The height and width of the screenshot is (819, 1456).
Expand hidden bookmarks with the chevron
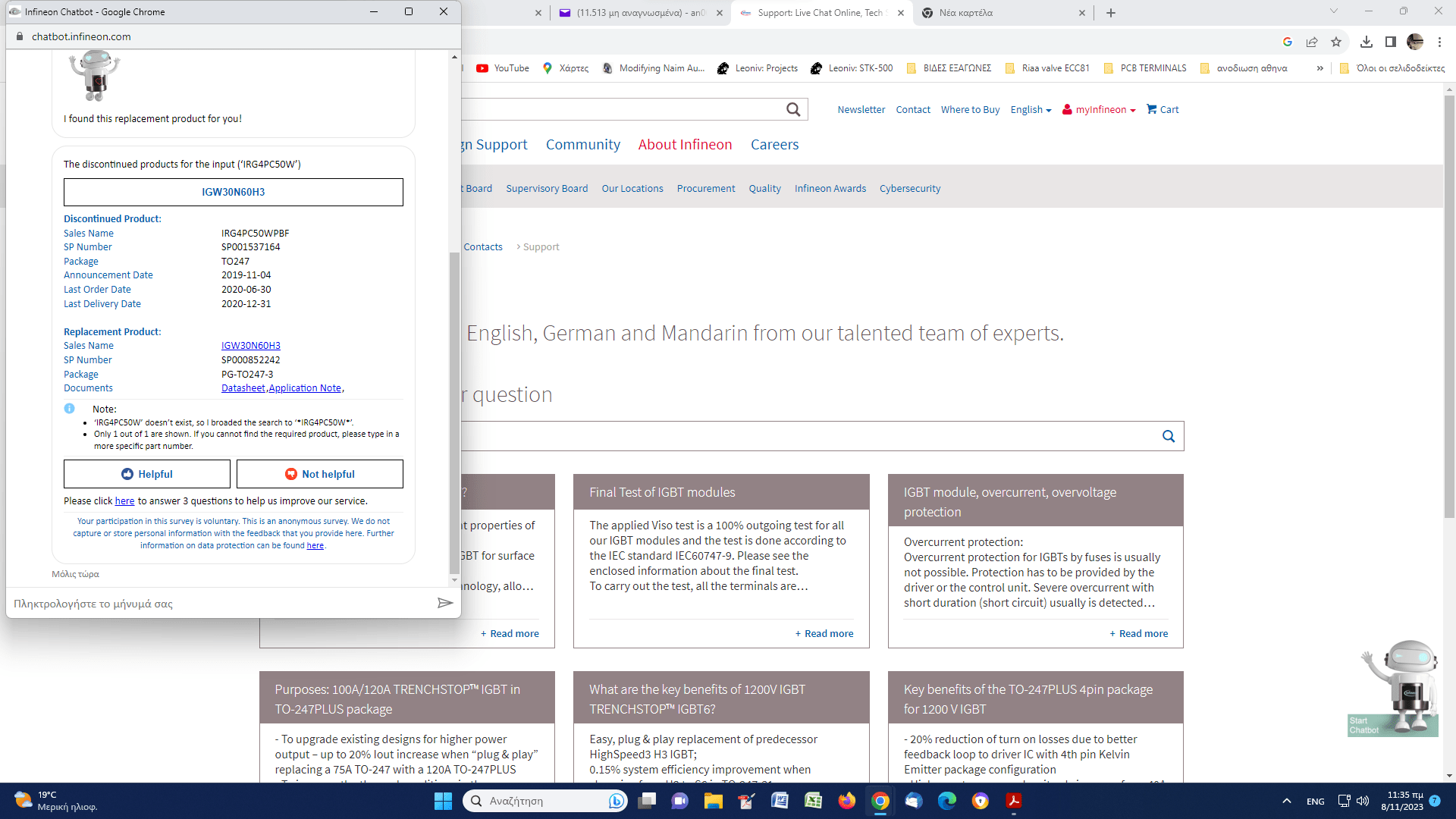(x=1320, y=68)
